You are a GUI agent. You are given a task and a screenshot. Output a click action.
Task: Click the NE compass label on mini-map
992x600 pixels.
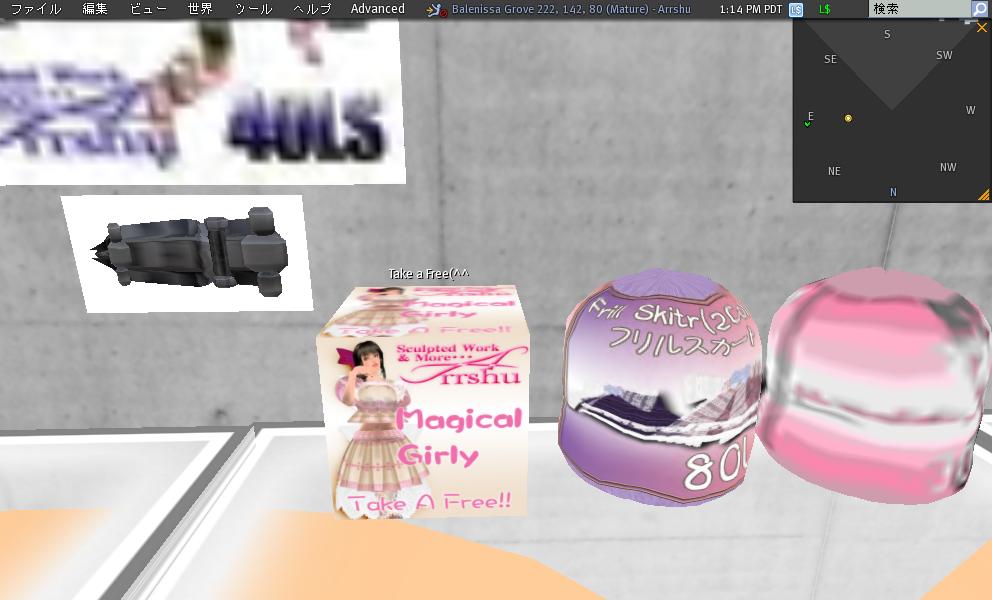point(834,172)
